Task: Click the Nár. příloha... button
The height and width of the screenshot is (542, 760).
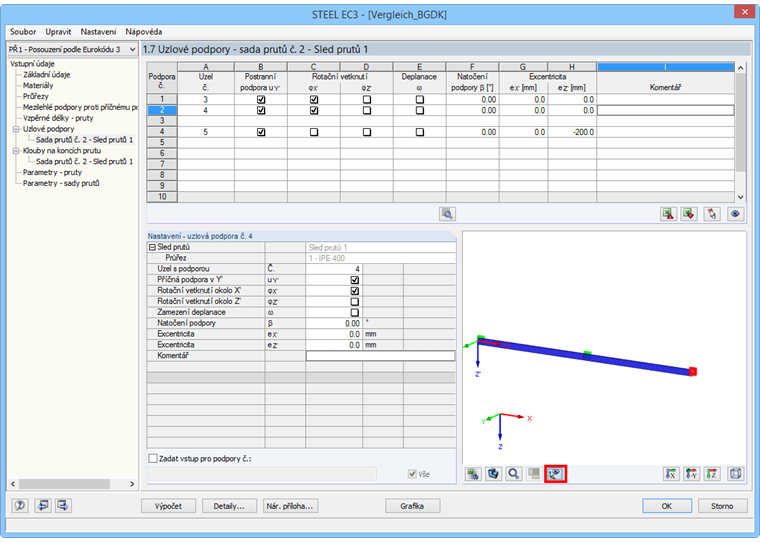Action: click(290, 506)
